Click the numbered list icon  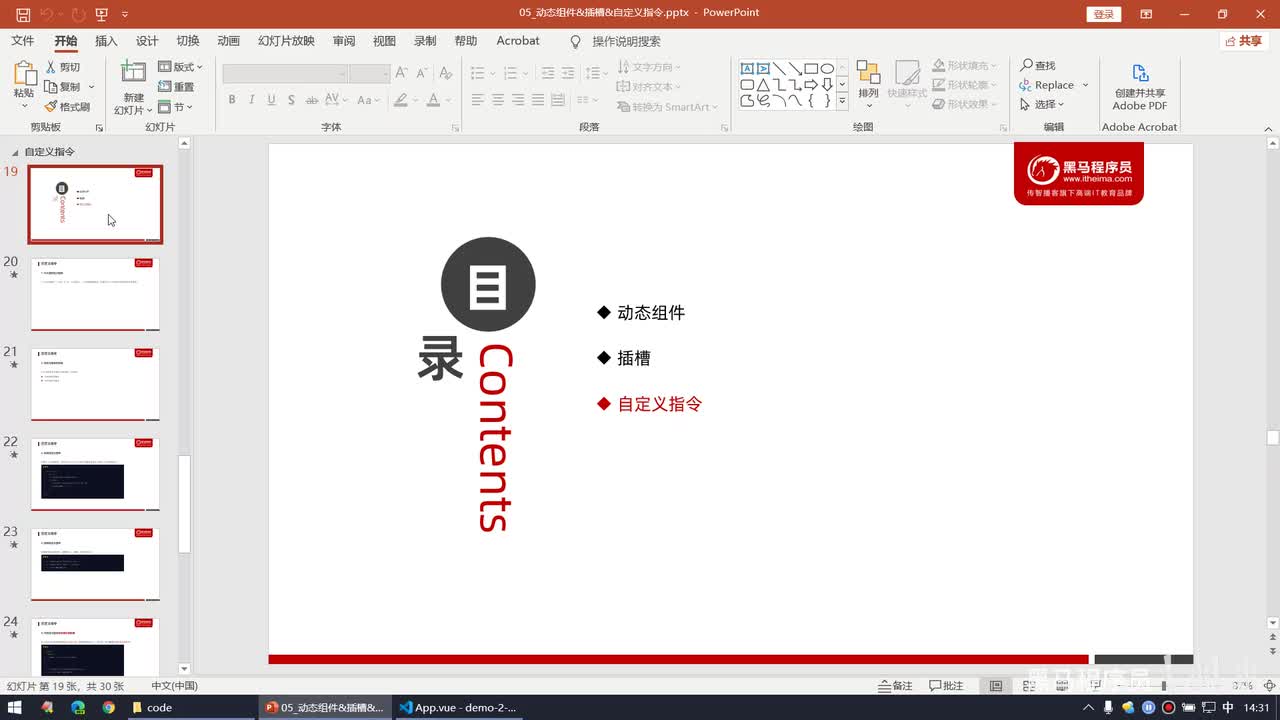click(x=512, y=73)
